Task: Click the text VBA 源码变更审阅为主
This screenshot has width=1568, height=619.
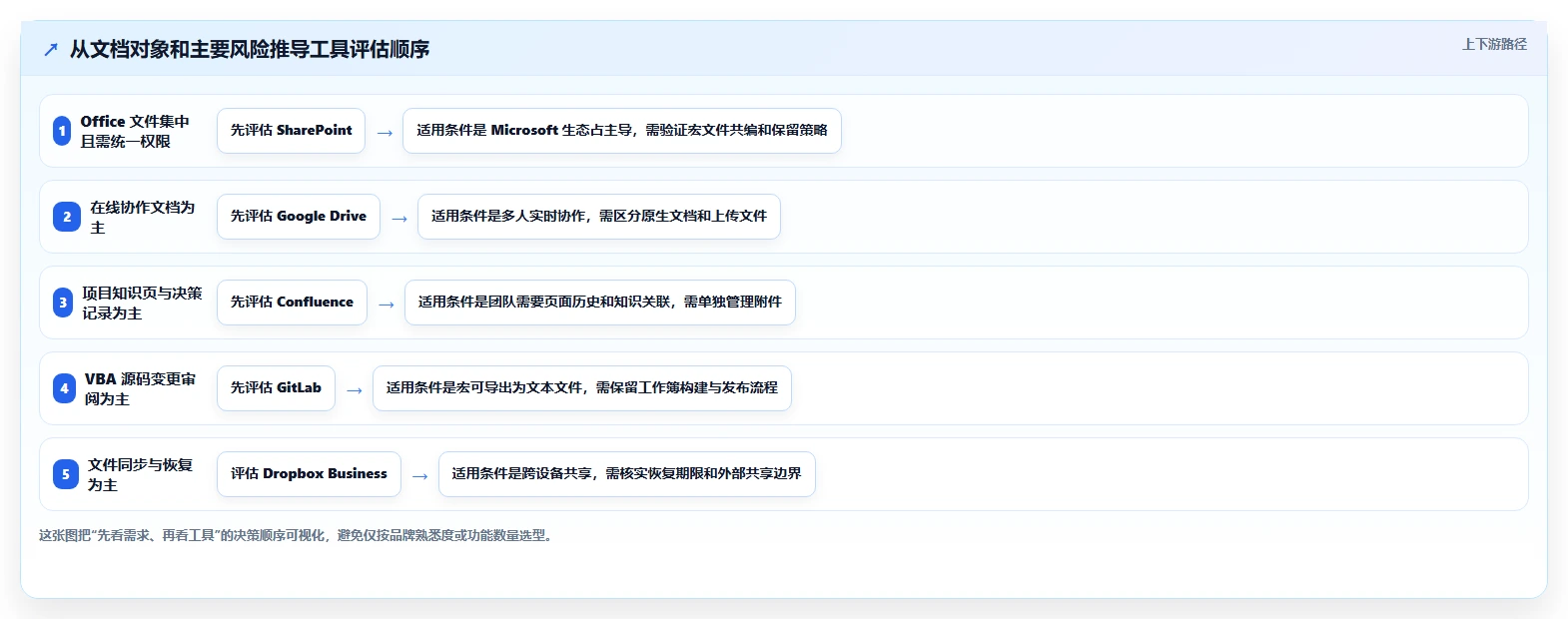Action: click(141, 388)
